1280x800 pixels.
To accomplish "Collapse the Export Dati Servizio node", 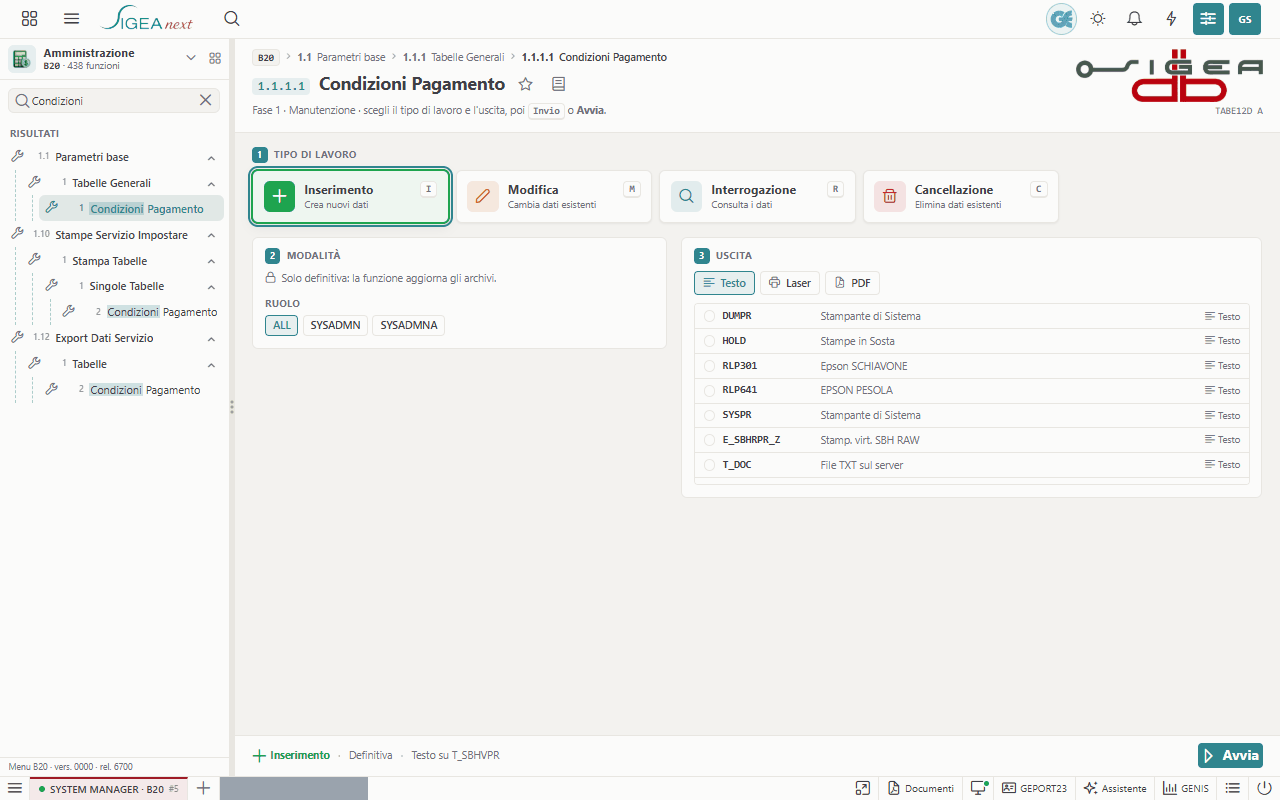I will (x=211, y=339).
